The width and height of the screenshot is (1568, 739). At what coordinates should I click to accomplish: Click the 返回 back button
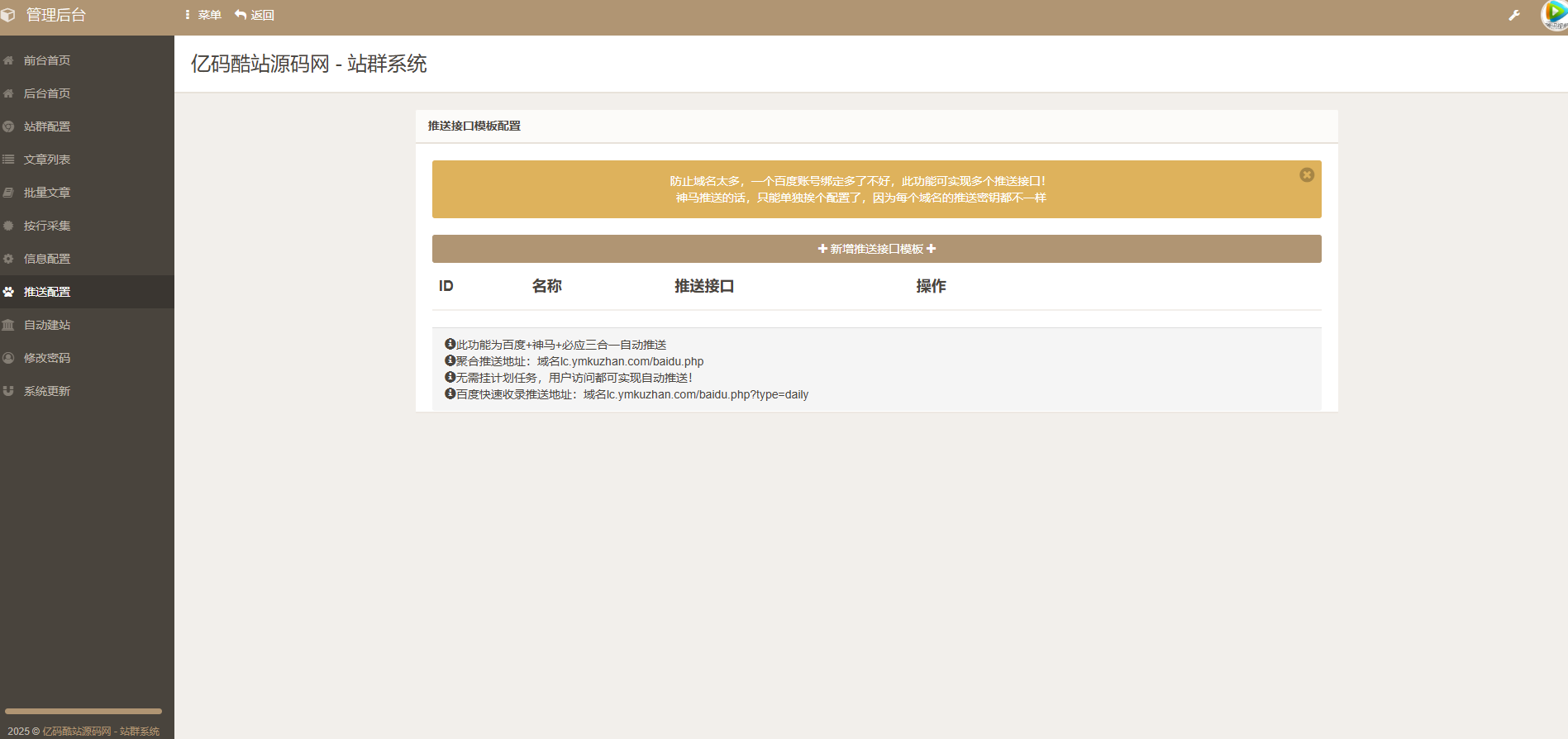point(255,15)
